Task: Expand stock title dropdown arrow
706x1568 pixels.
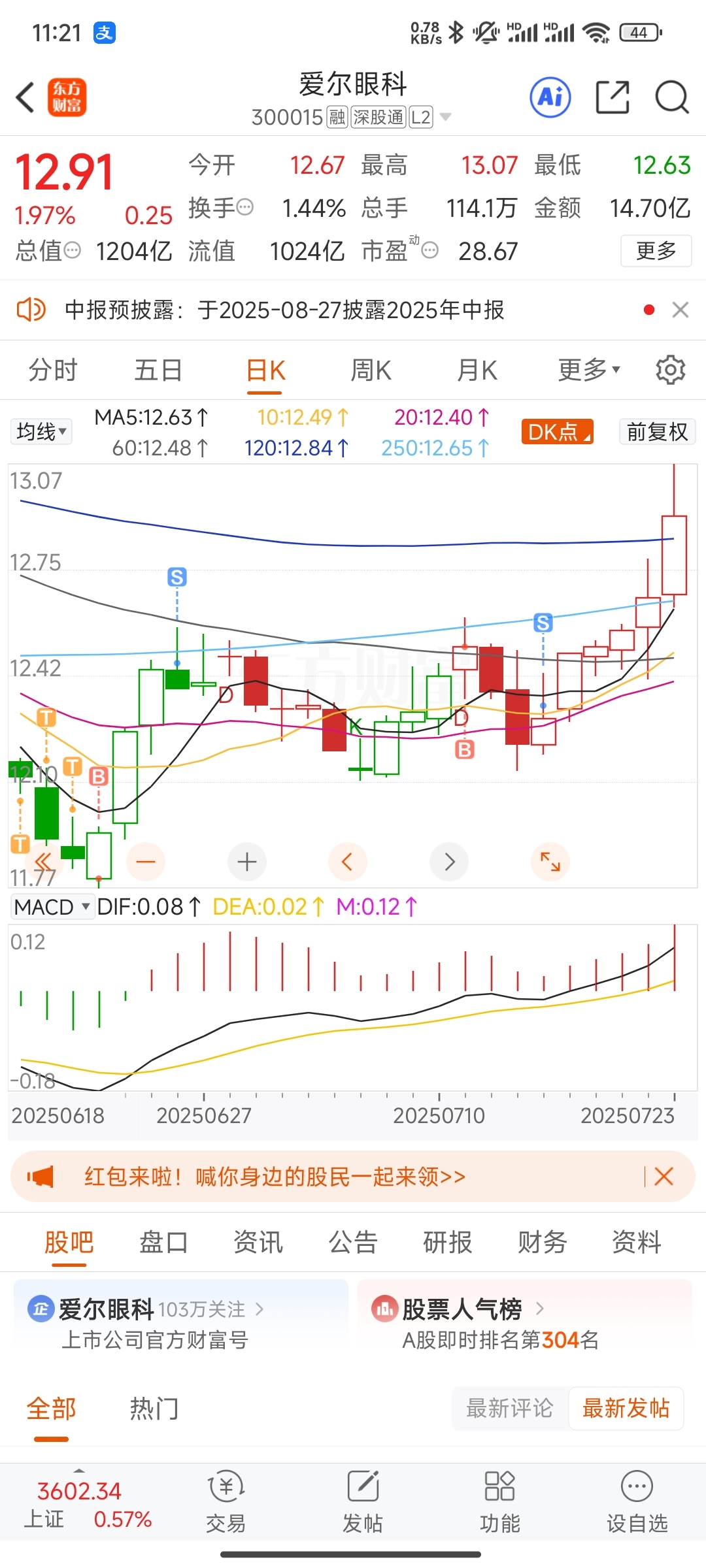Action: [x=446, y=117]
